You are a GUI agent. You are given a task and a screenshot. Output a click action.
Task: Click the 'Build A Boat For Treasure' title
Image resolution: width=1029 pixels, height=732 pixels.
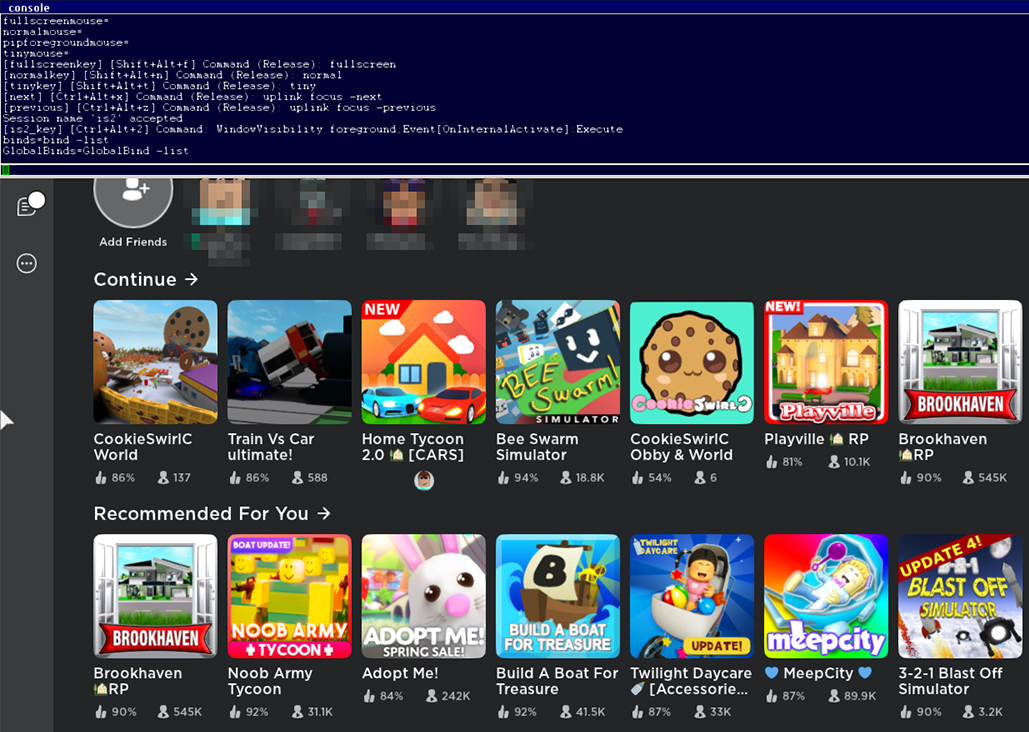pos(557,681)
